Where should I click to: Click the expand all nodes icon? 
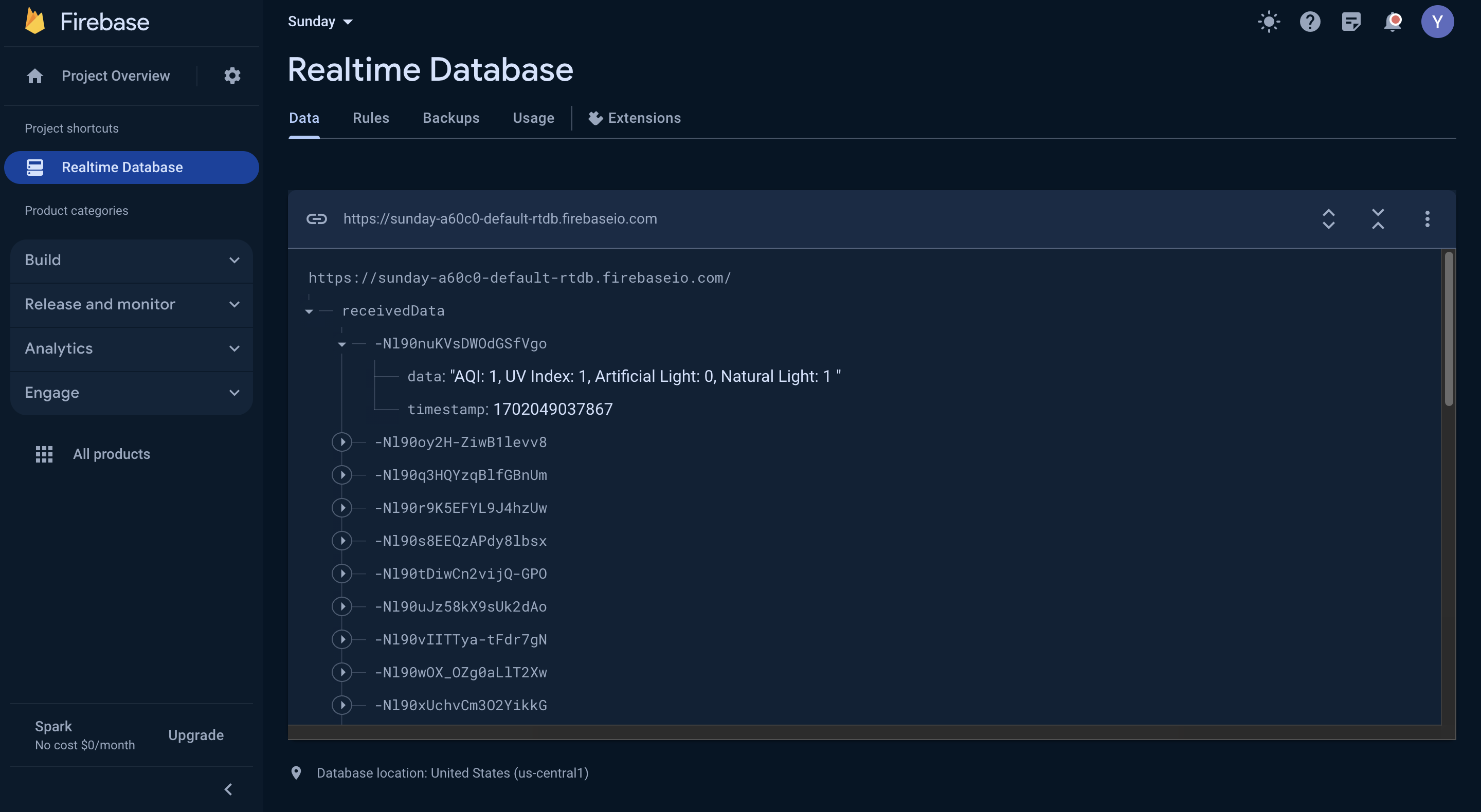[x=1328, y=219]
